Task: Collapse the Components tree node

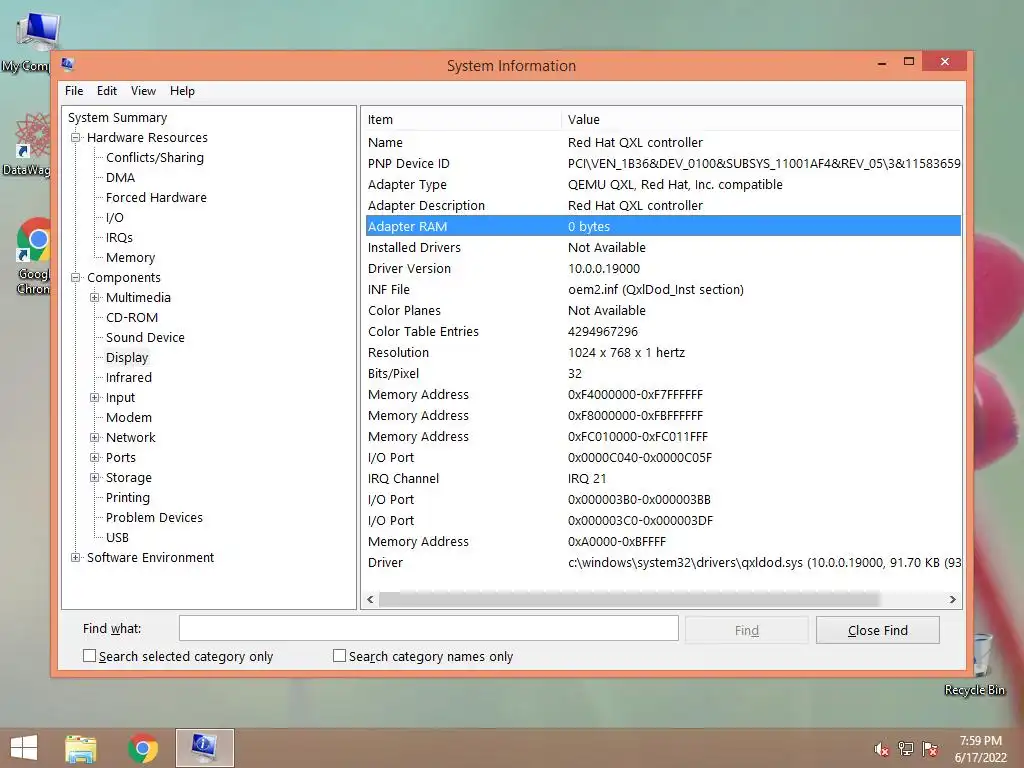Action: [x=76, y=278]
